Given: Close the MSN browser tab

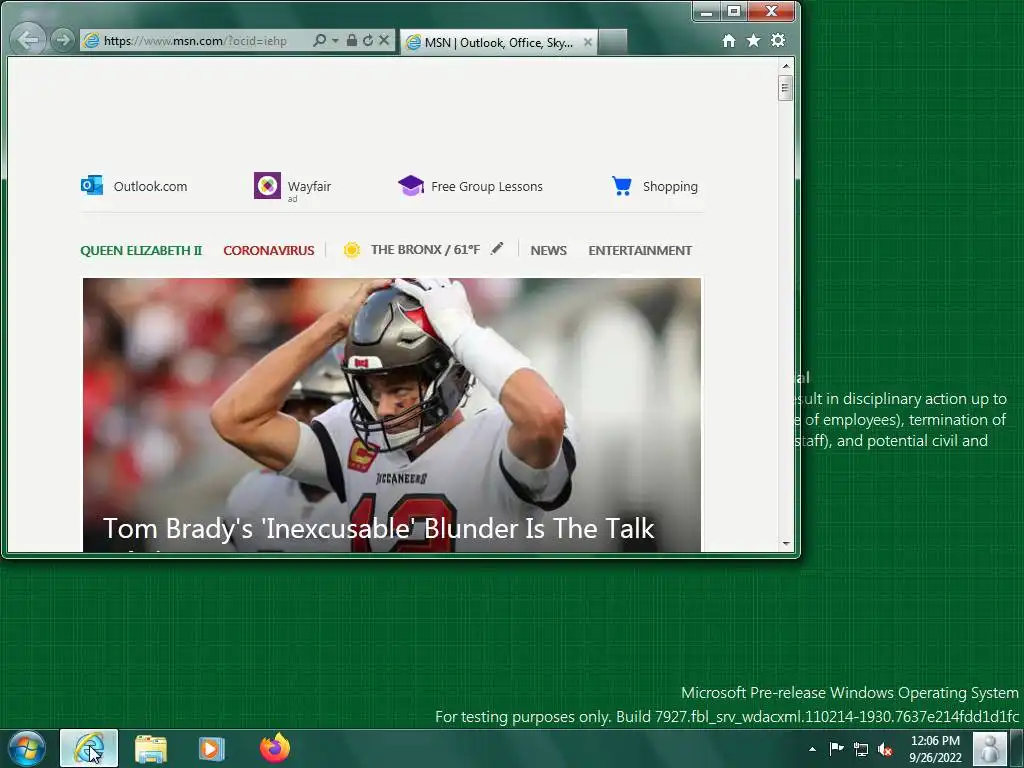Looking at the screenshot, I should [588, 42].
